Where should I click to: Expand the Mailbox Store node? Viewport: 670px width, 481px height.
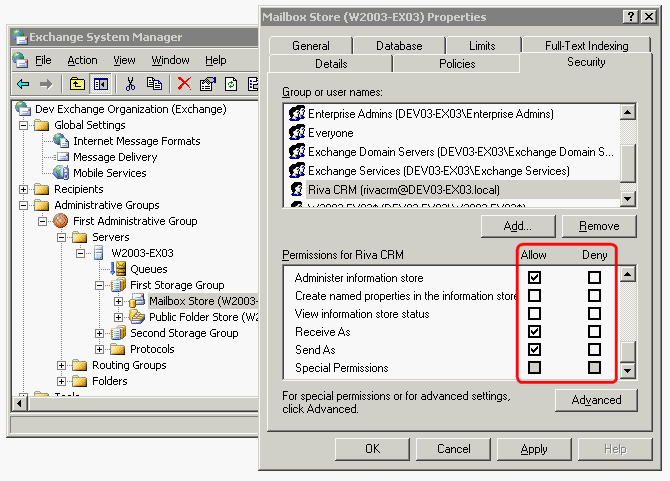118,301
